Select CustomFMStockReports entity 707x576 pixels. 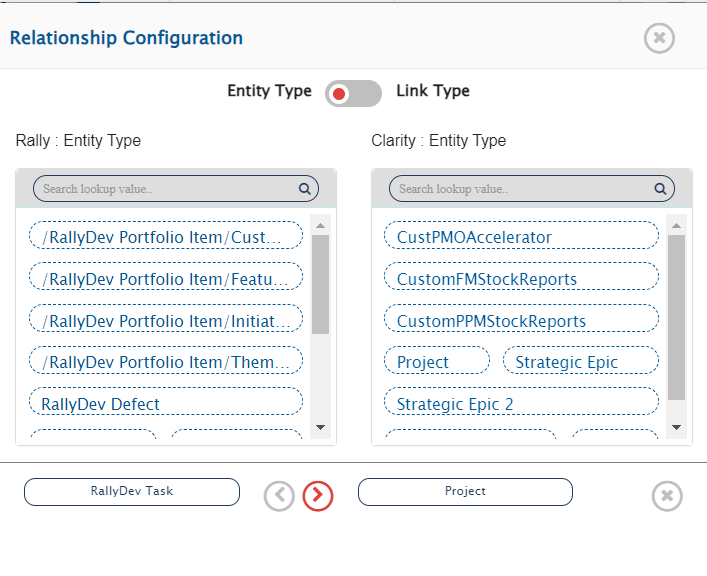521,279
